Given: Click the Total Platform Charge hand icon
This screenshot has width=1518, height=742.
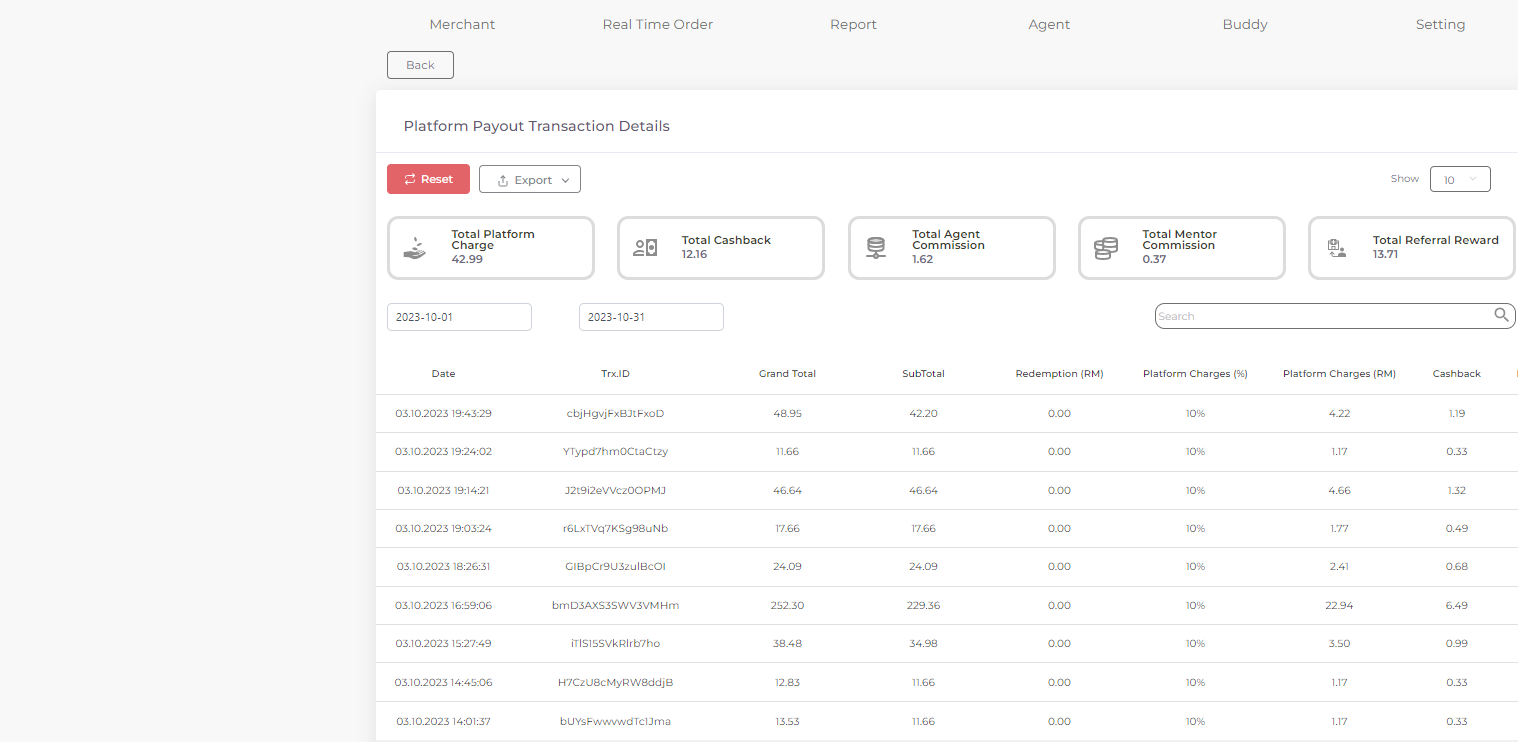Looking at the screenshot, I should pyautogui.click(x=415, y=248).
